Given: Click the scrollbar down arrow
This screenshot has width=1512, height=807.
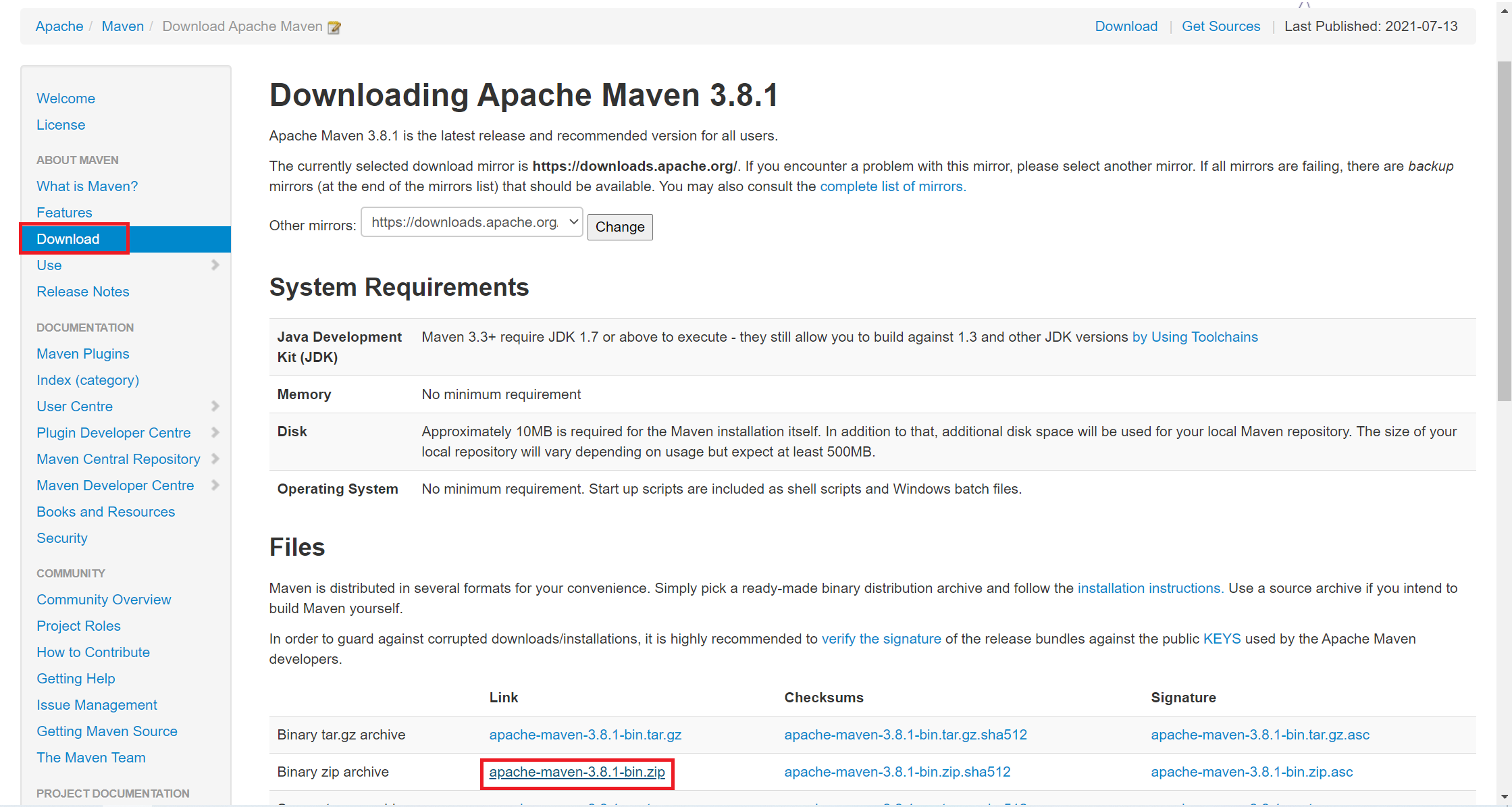Looking at the screenshot, I should click(x=1504, y=798).
